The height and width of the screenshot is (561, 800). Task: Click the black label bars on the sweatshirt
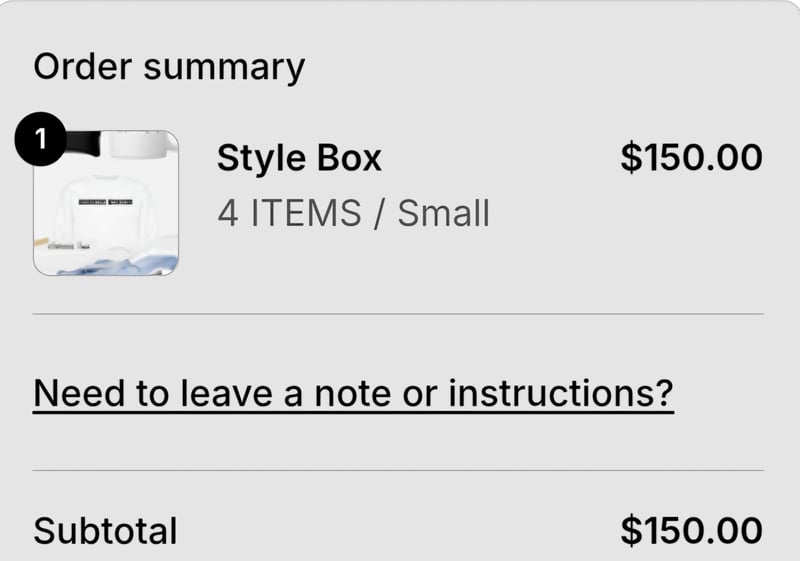coord(107,201)
